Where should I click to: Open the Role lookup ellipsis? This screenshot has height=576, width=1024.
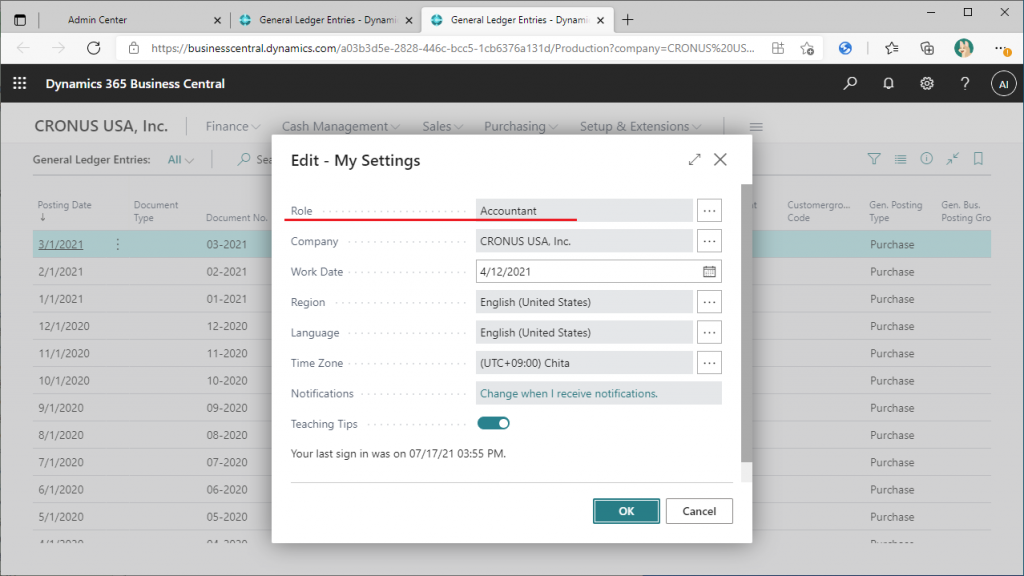709,211
